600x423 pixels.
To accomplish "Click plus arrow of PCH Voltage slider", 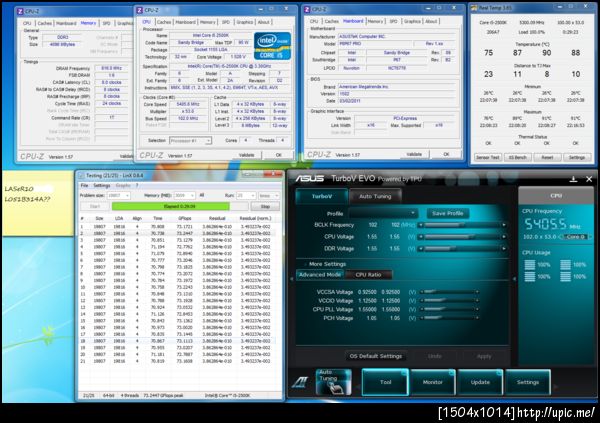I will (x=477, y=318).
